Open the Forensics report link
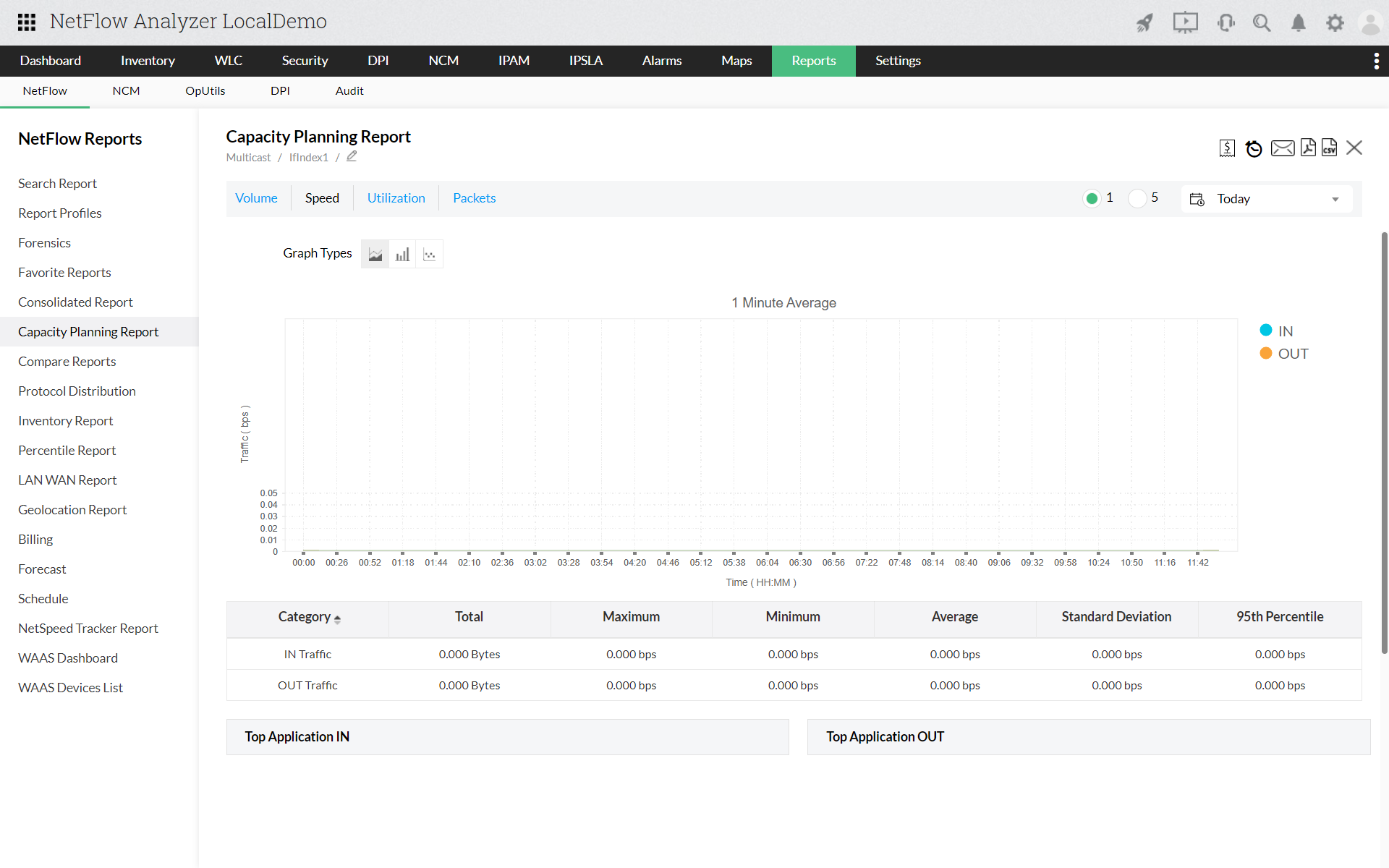The height and width of the screenshot is (868, 1389). pyautogui.click(x=44, y=243)
